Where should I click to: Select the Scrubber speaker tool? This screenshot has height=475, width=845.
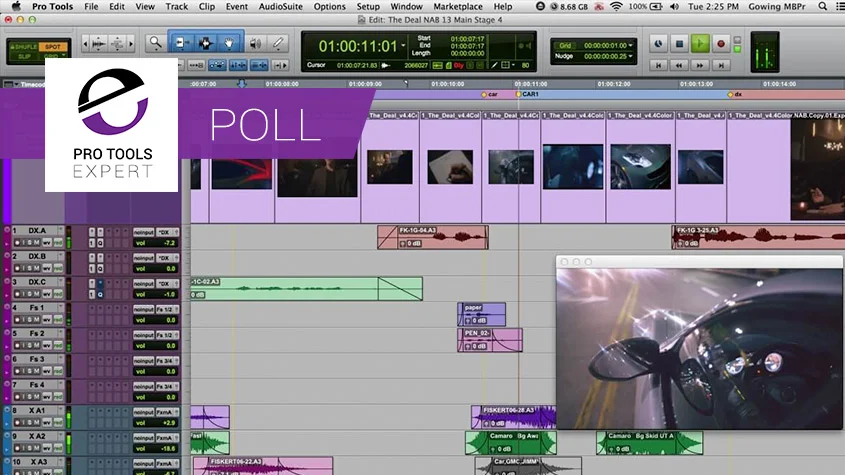(255, 43)
